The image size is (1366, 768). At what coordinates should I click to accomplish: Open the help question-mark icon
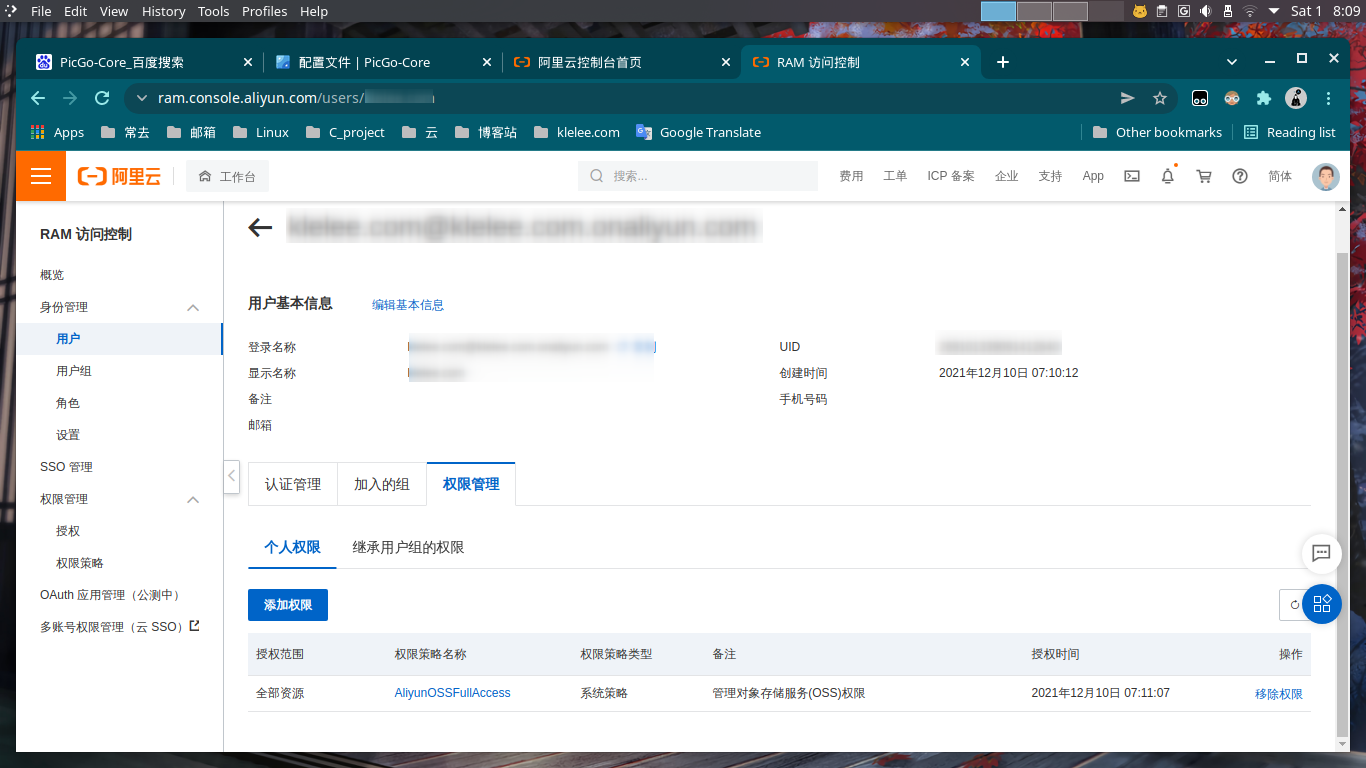(x=1240, y=176)
